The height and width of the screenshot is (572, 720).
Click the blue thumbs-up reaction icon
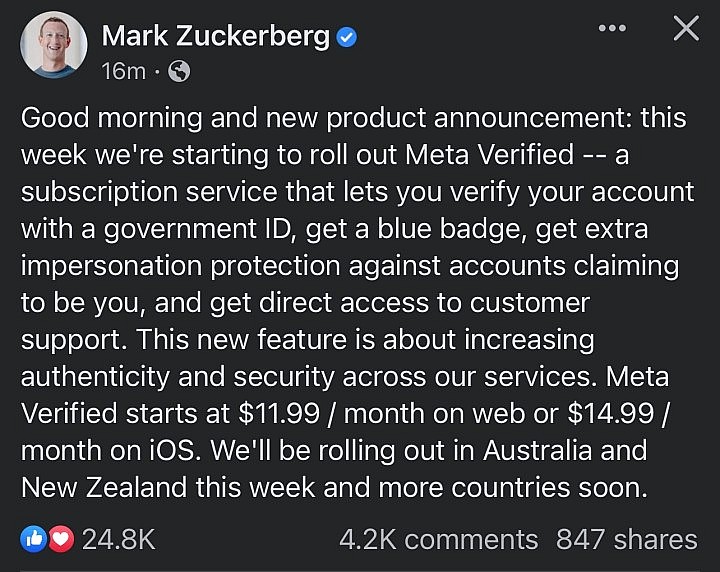[33, 540]
